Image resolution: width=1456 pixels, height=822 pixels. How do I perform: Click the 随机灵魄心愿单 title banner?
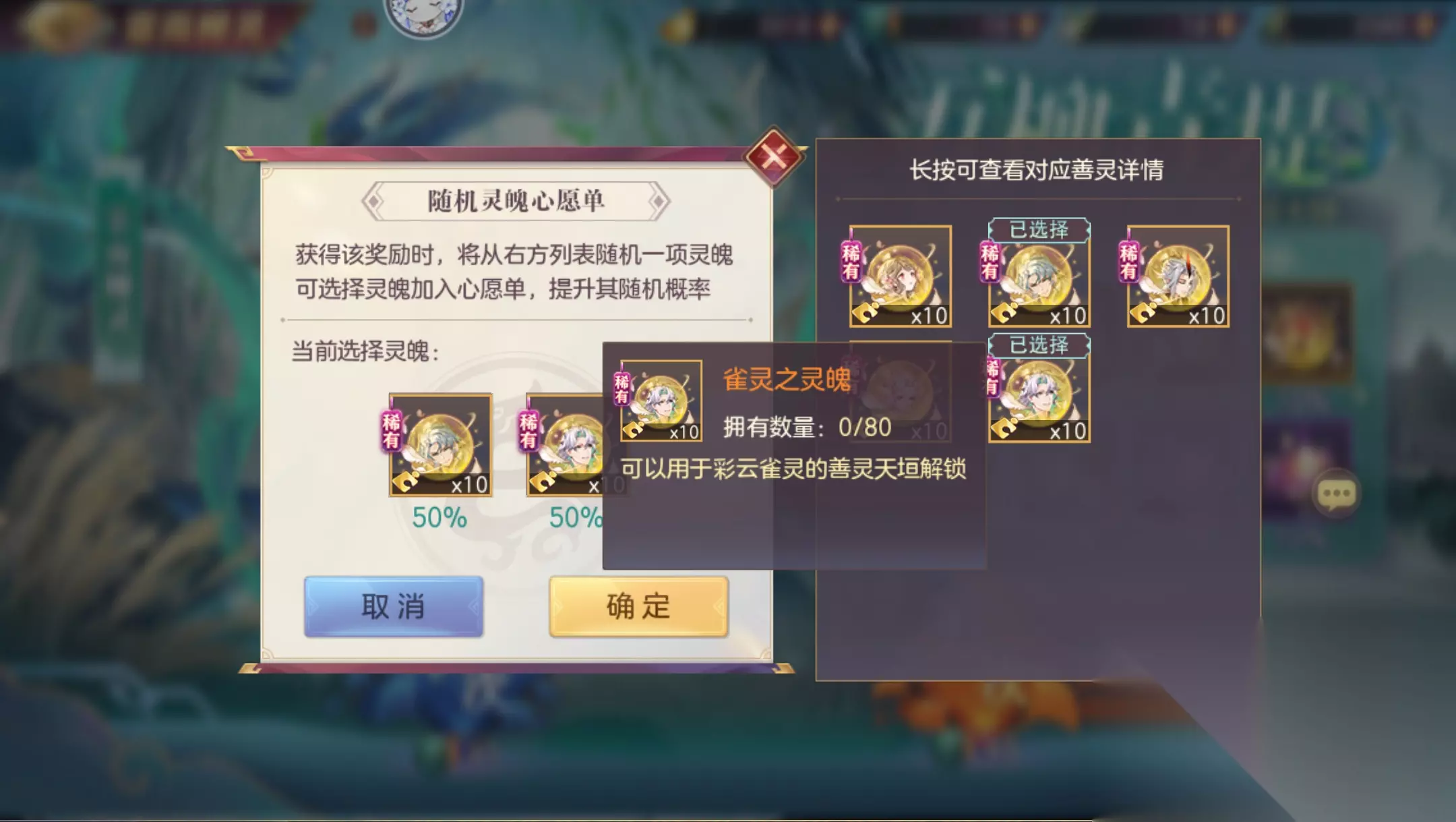click(x=516, y=201)
